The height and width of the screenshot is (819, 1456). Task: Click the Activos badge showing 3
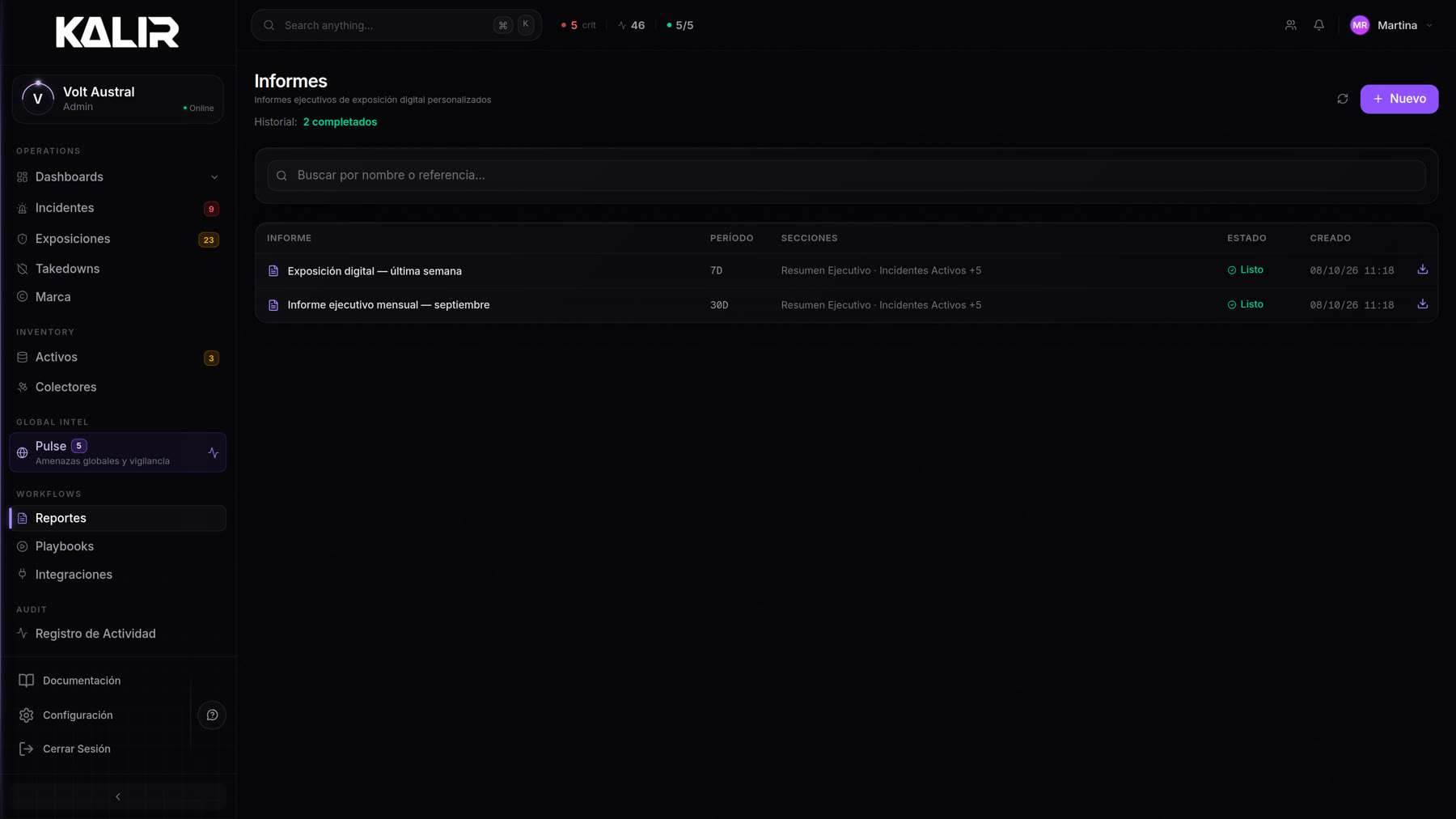(211, 358)
